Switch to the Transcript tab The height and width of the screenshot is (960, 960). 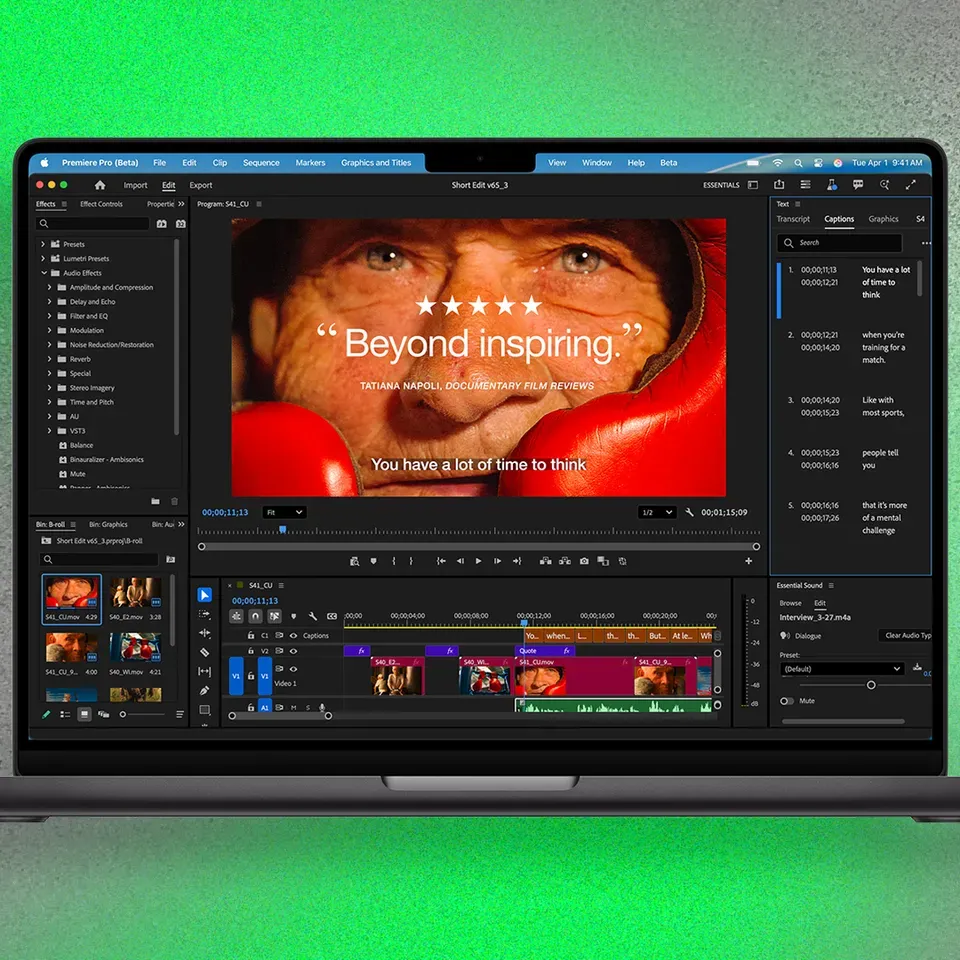pyautogui.click(x=793, y=219)
